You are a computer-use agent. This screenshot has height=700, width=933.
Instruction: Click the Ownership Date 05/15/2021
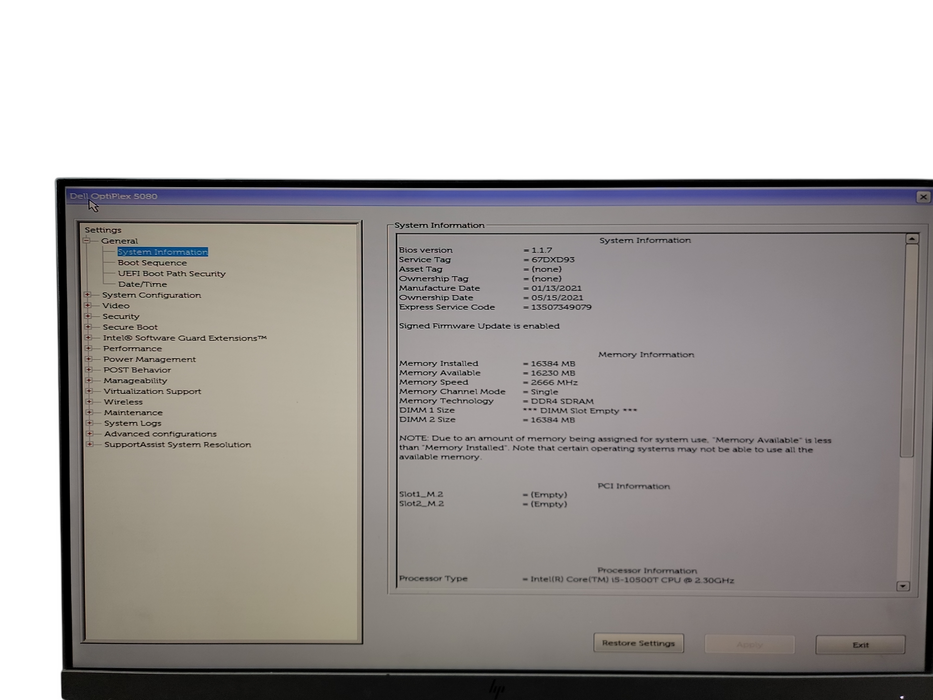557,298
